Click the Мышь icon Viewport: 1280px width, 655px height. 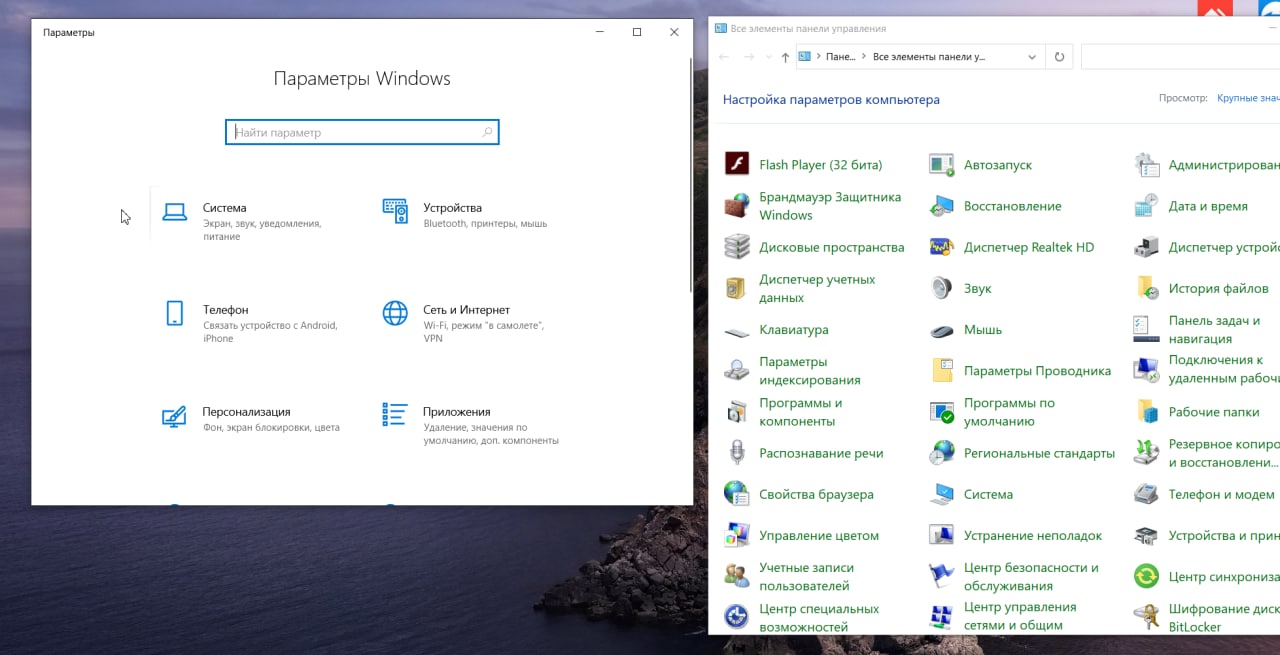click(x=942, y=330)
